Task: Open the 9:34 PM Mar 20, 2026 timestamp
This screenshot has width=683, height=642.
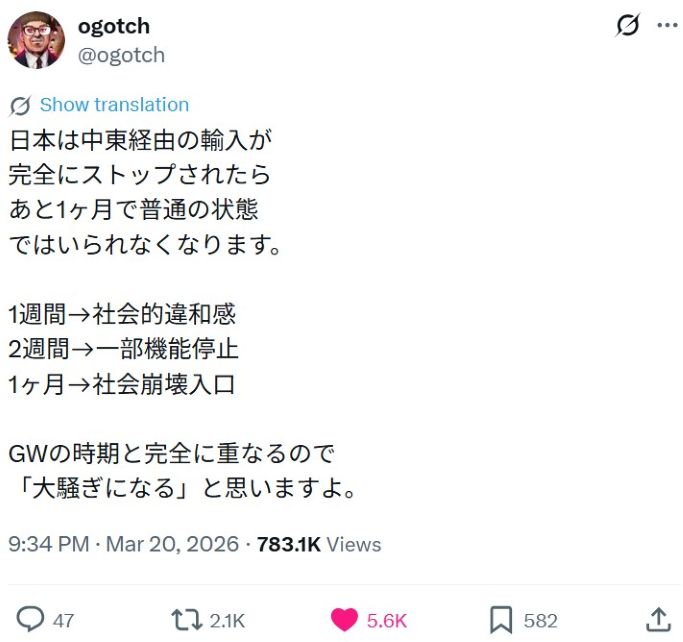Action: click(x=123, y=544)
